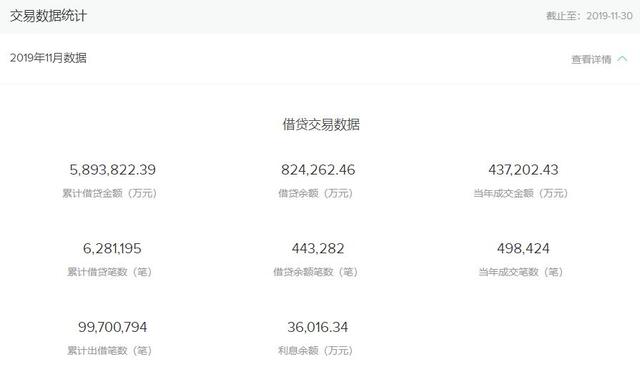
Task: Select the 437,202.43 yearly transaction amount
Action: pos(523,170)
